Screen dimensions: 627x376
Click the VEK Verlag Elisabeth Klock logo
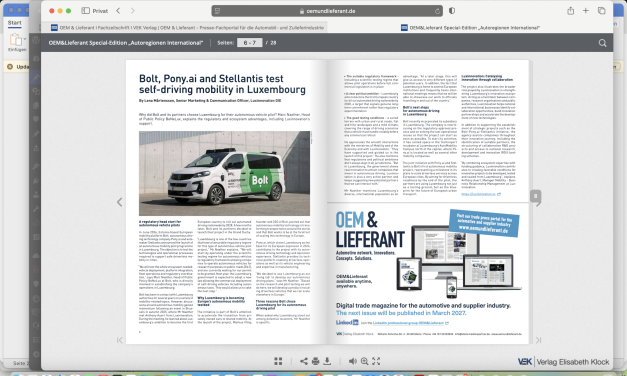[x=563, y=362]
